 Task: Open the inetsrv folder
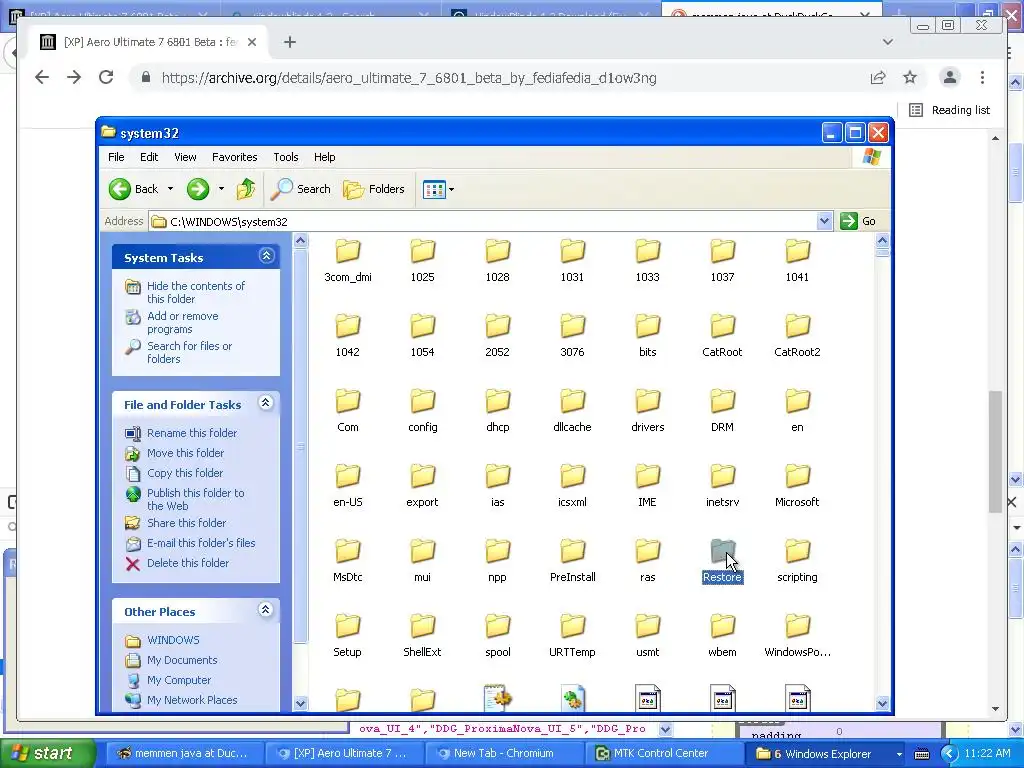(722, 485)
